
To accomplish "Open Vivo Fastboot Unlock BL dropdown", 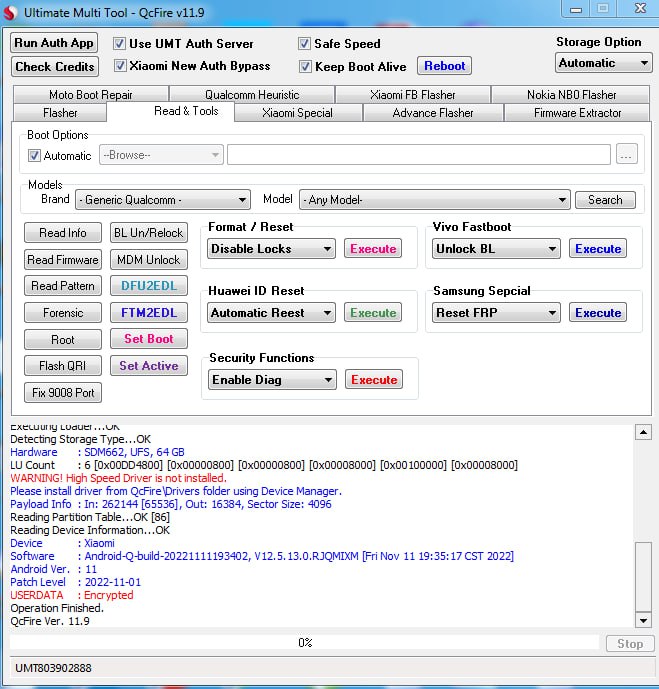I will point(496,249).
